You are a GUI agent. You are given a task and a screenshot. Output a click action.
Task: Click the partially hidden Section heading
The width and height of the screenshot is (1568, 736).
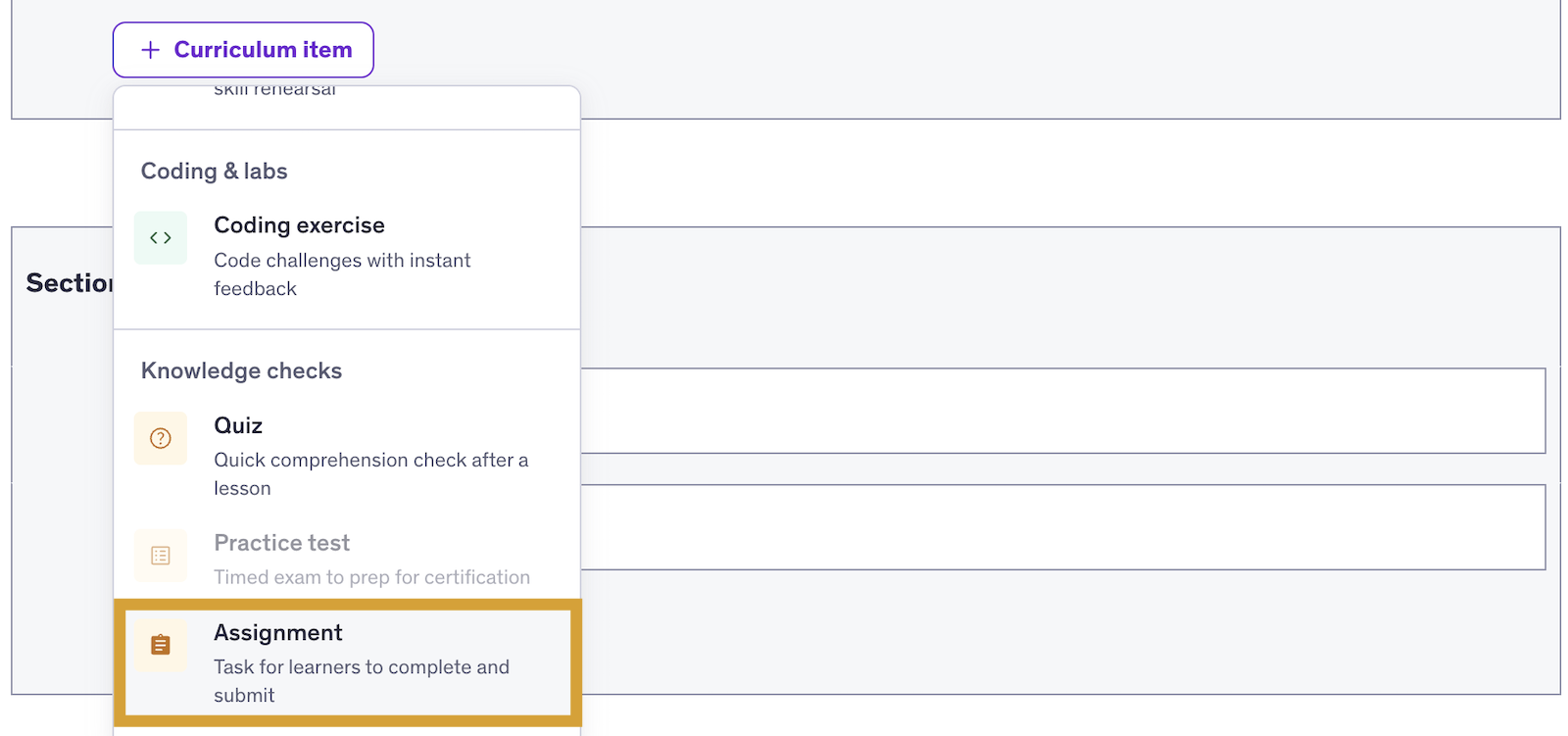tap(70, 283)
